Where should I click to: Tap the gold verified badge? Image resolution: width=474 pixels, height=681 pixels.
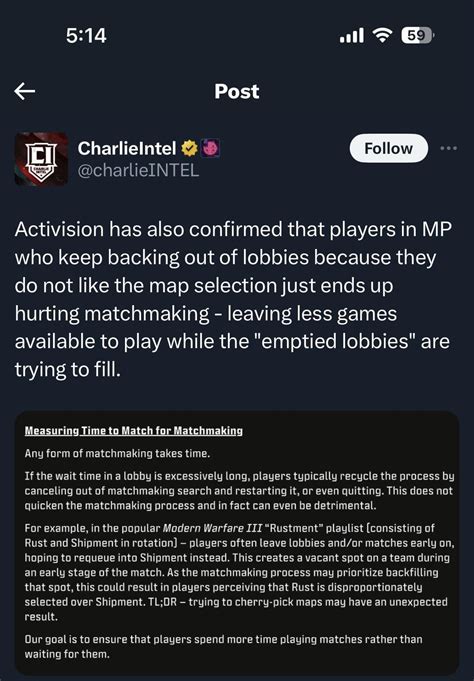pyautogui.click(x=189, y=149)
